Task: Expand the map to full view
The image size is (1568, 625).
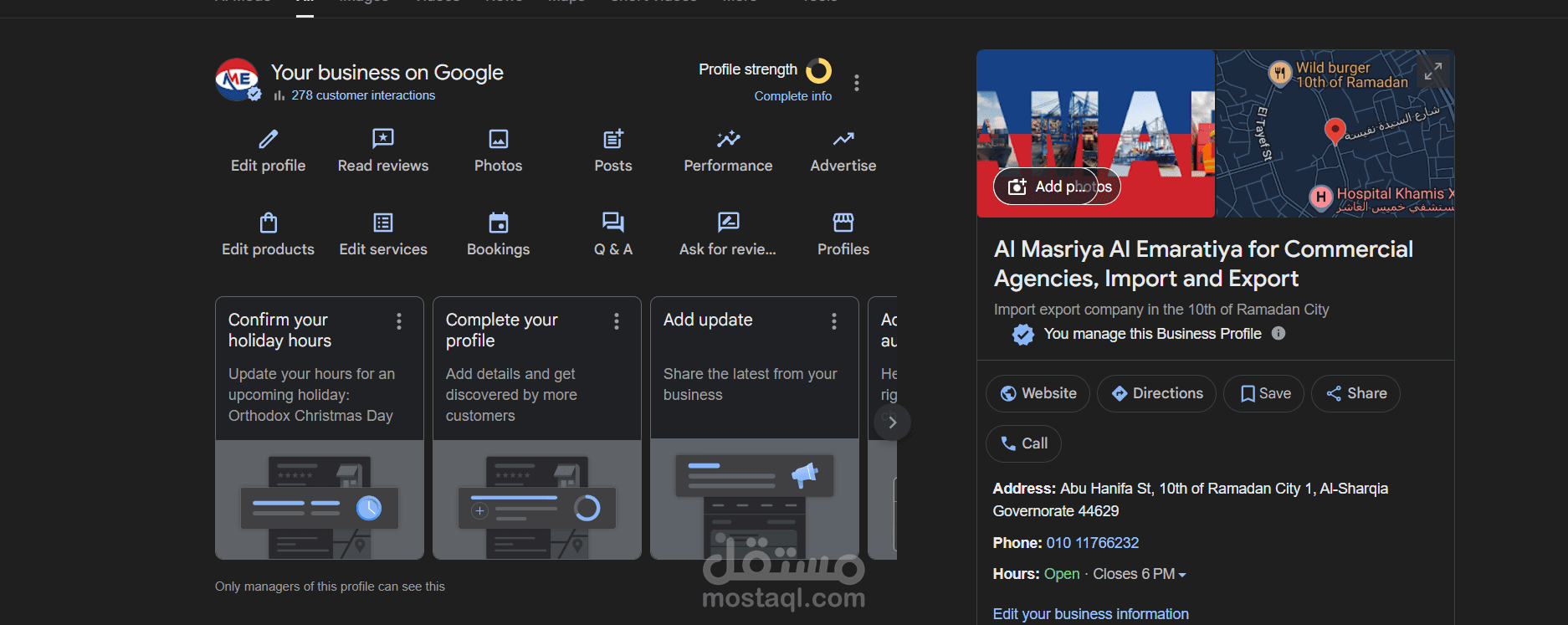Action: 1433,72
